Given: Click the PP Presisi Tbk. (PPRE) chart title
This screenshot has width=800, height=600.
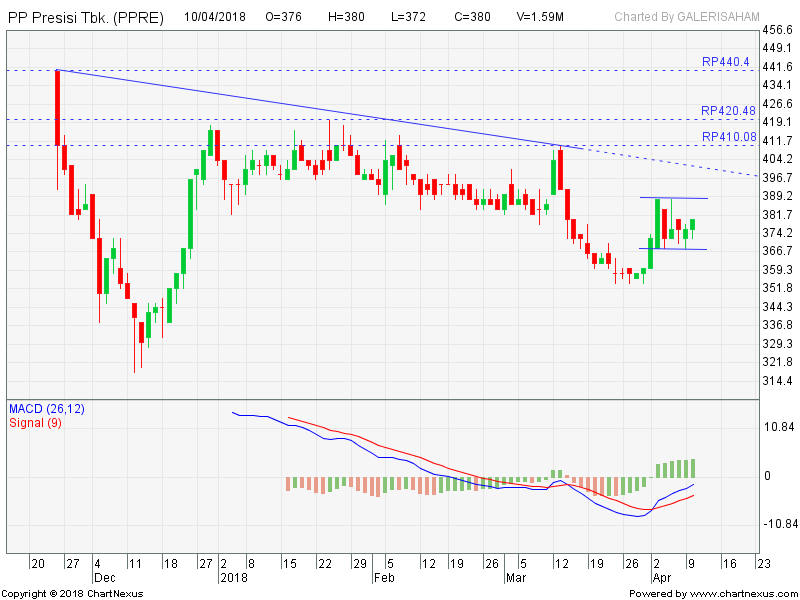Looking at the screenshot, I should point(85,17).
